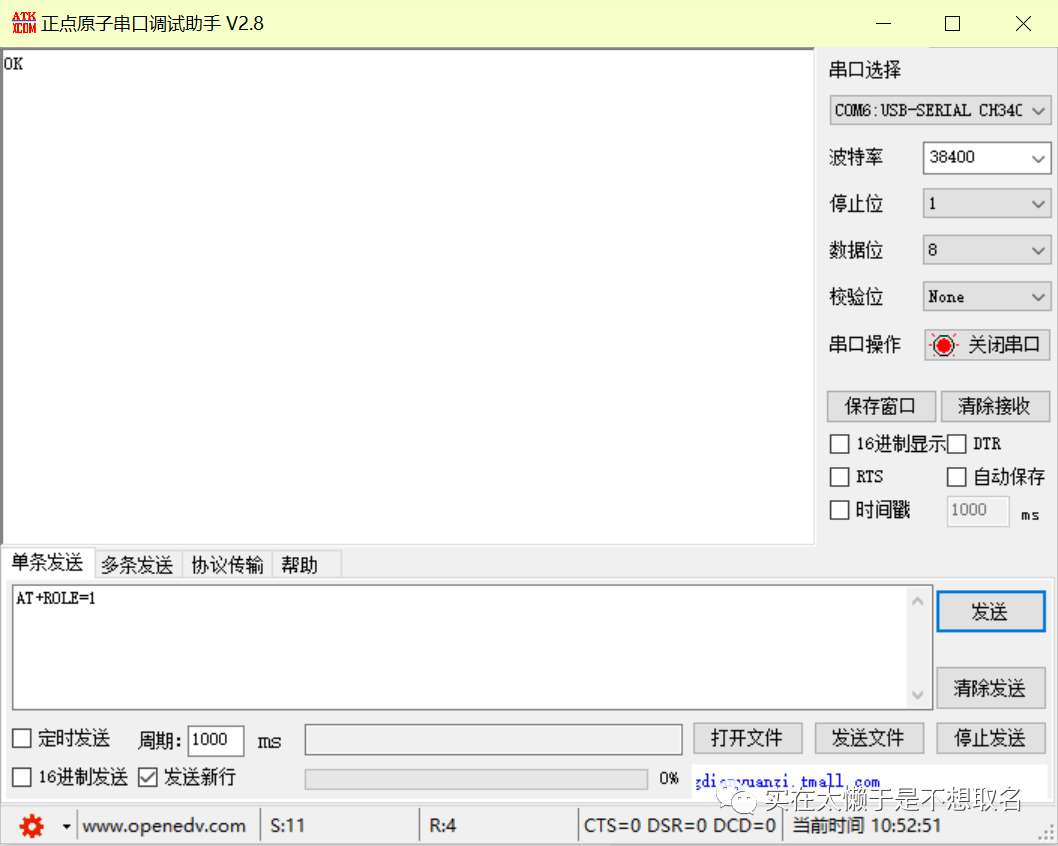This screenshot has width=1058, height=846.
Task: Expand the 波特率 baud rate dropdown
Action: [986, 157]
